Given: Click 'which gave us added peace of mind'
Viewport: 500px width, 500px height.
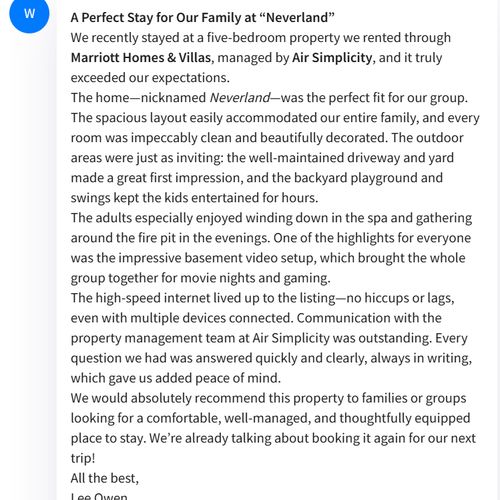Looking at the screenshot, I should 176,378.
